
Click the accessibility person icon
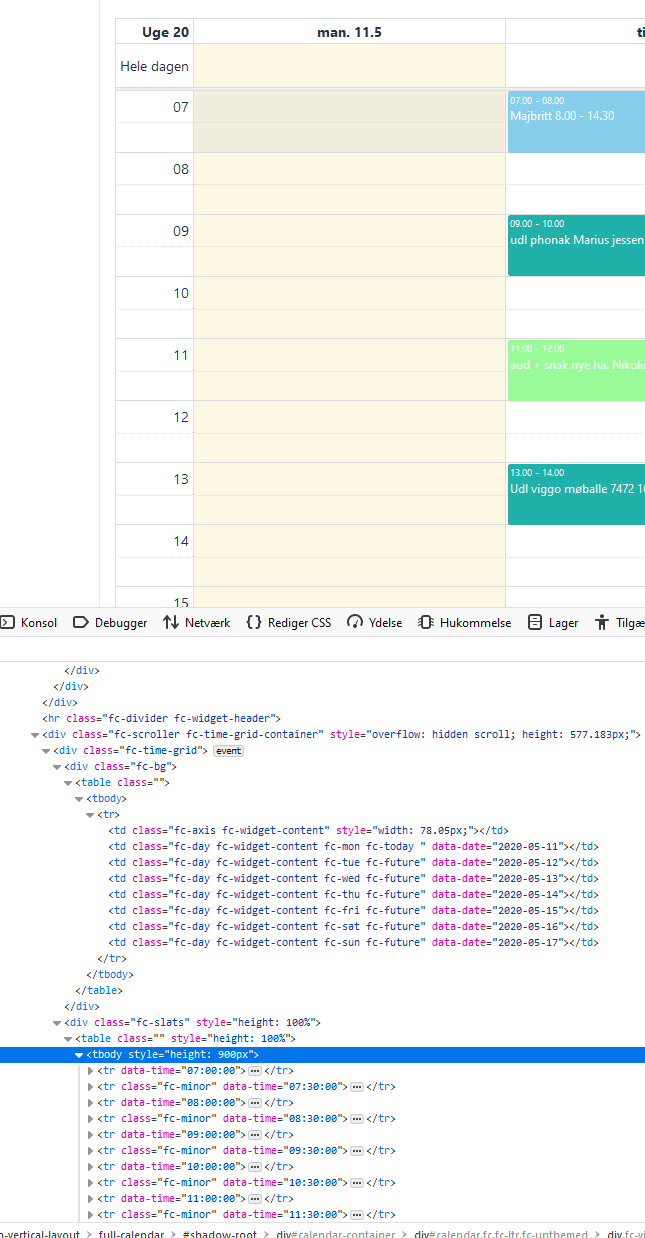point(602,622)
